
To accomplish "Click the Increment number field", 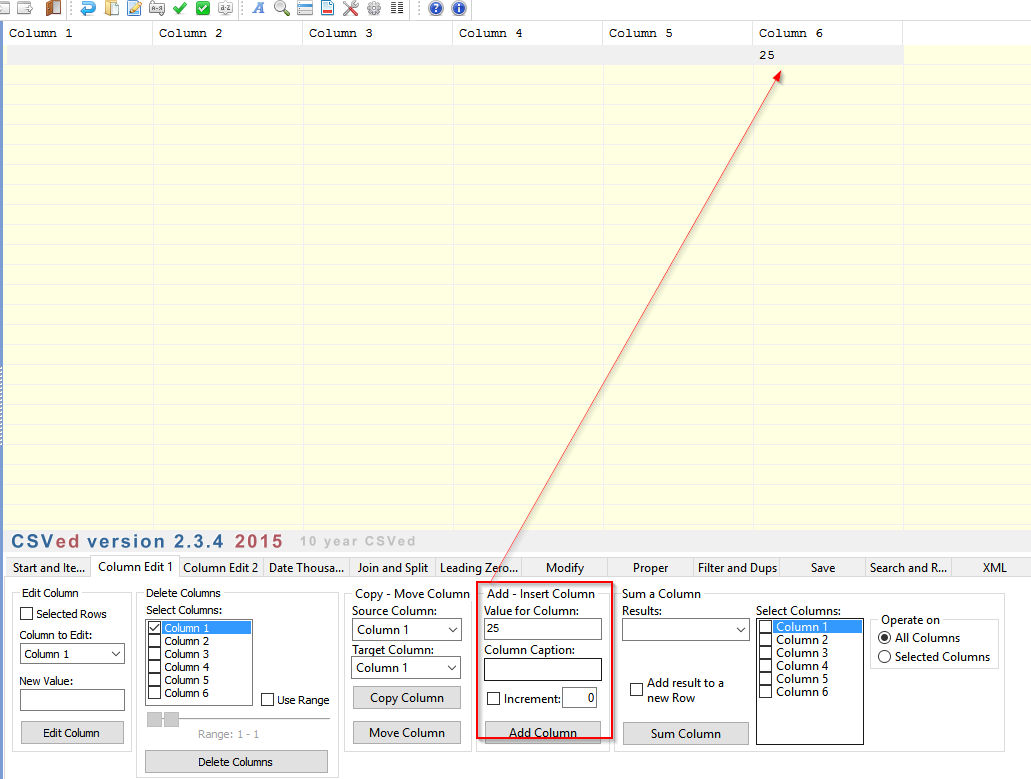I will pyautogui.click(x=579, y=698).
